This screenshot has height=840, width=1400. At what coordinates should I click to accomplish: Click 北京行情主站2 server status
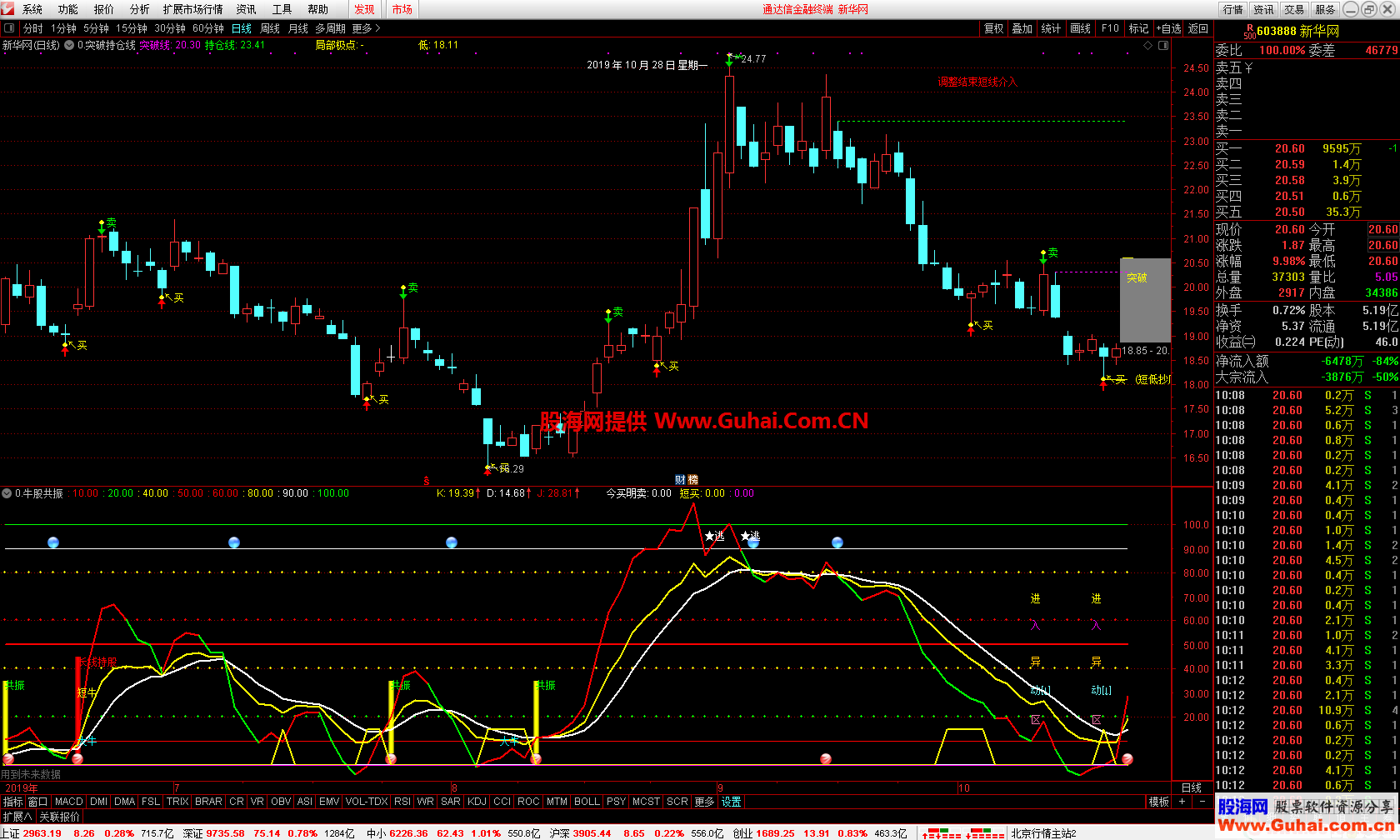click(1043, 833)
